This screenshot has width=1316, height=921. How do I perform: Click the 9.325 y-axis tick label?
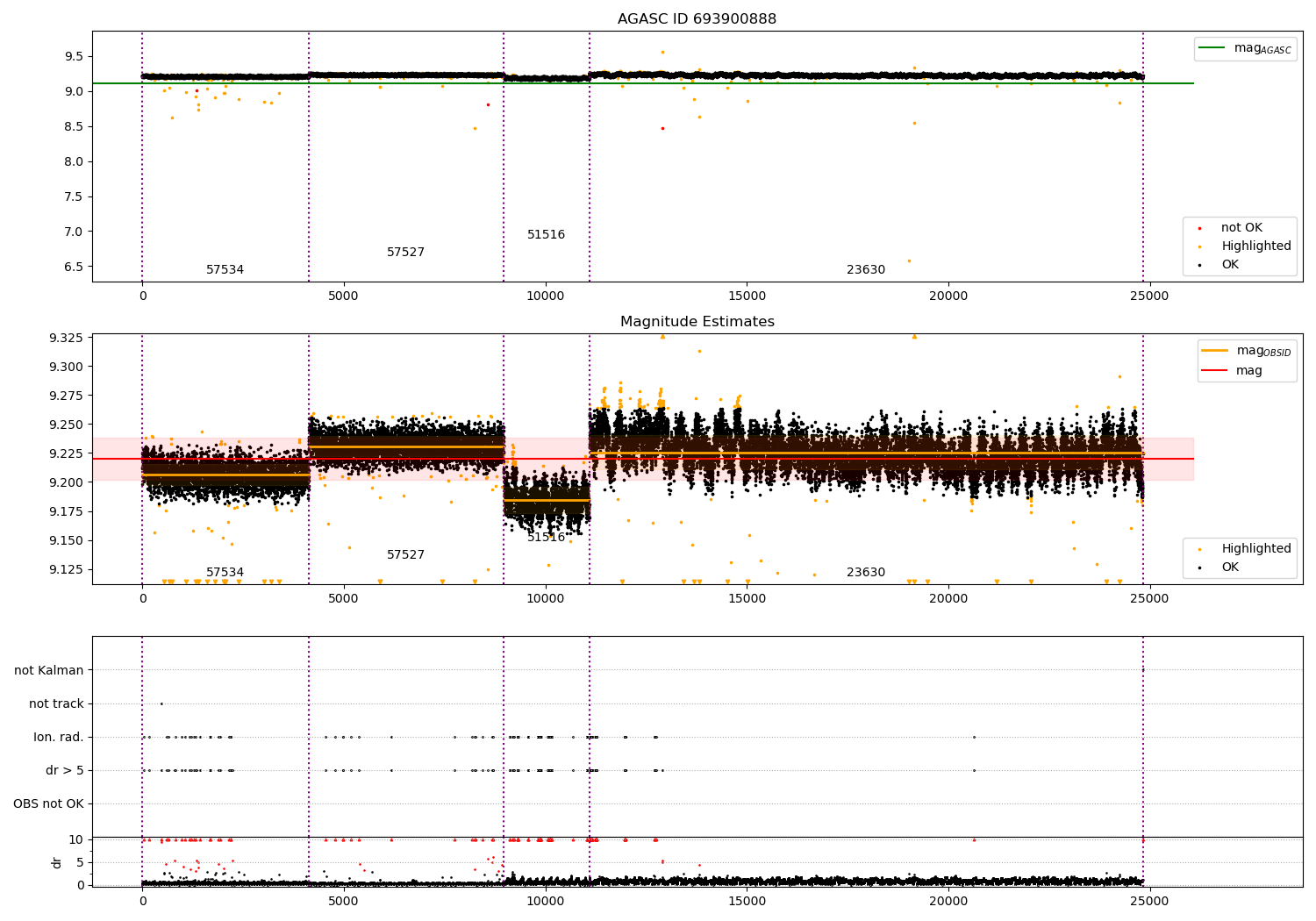click(66, 338)
